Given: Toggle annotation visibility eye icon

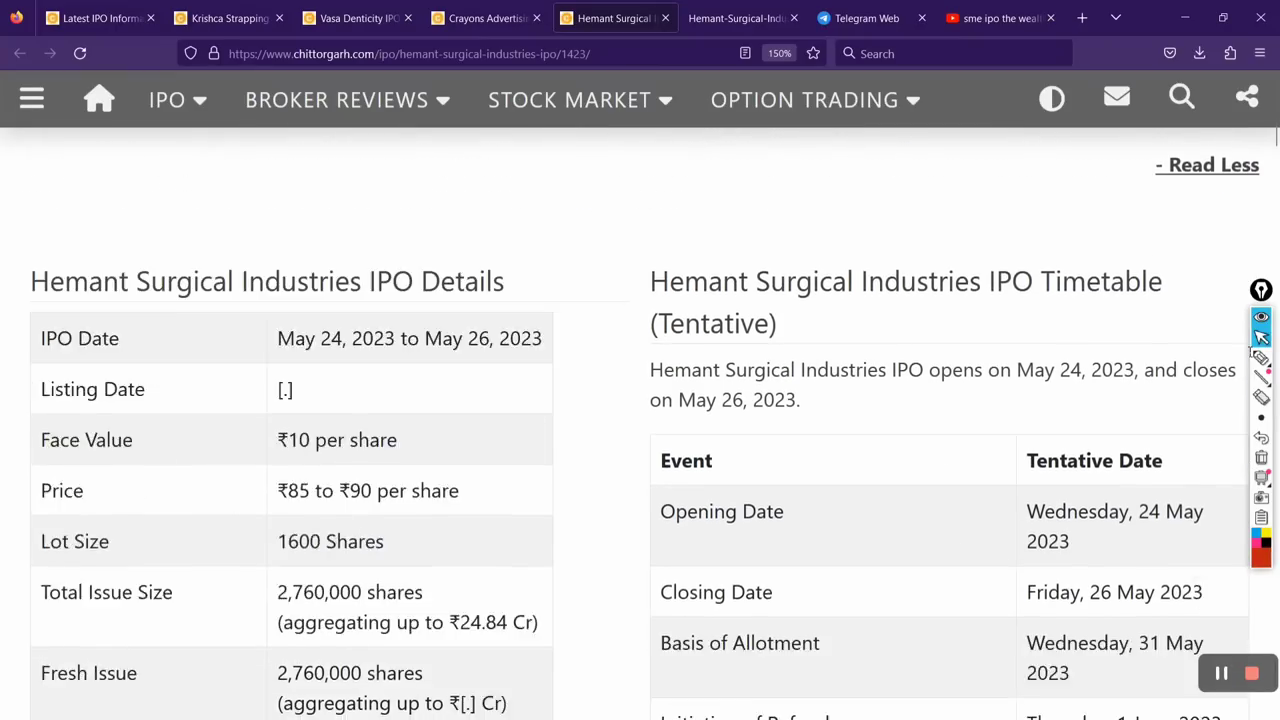Looking at the screenshot, I should [1261, 316].
